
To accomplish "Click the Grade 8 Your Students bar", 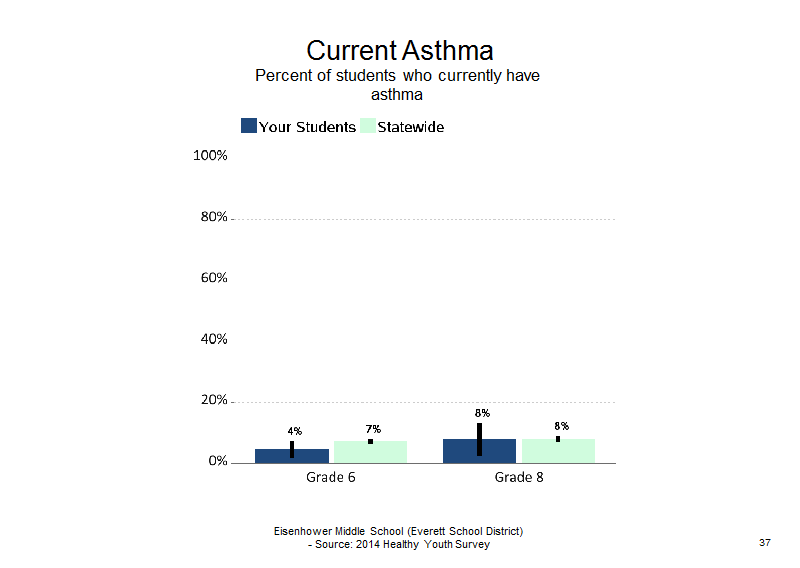I will [479, 451].
